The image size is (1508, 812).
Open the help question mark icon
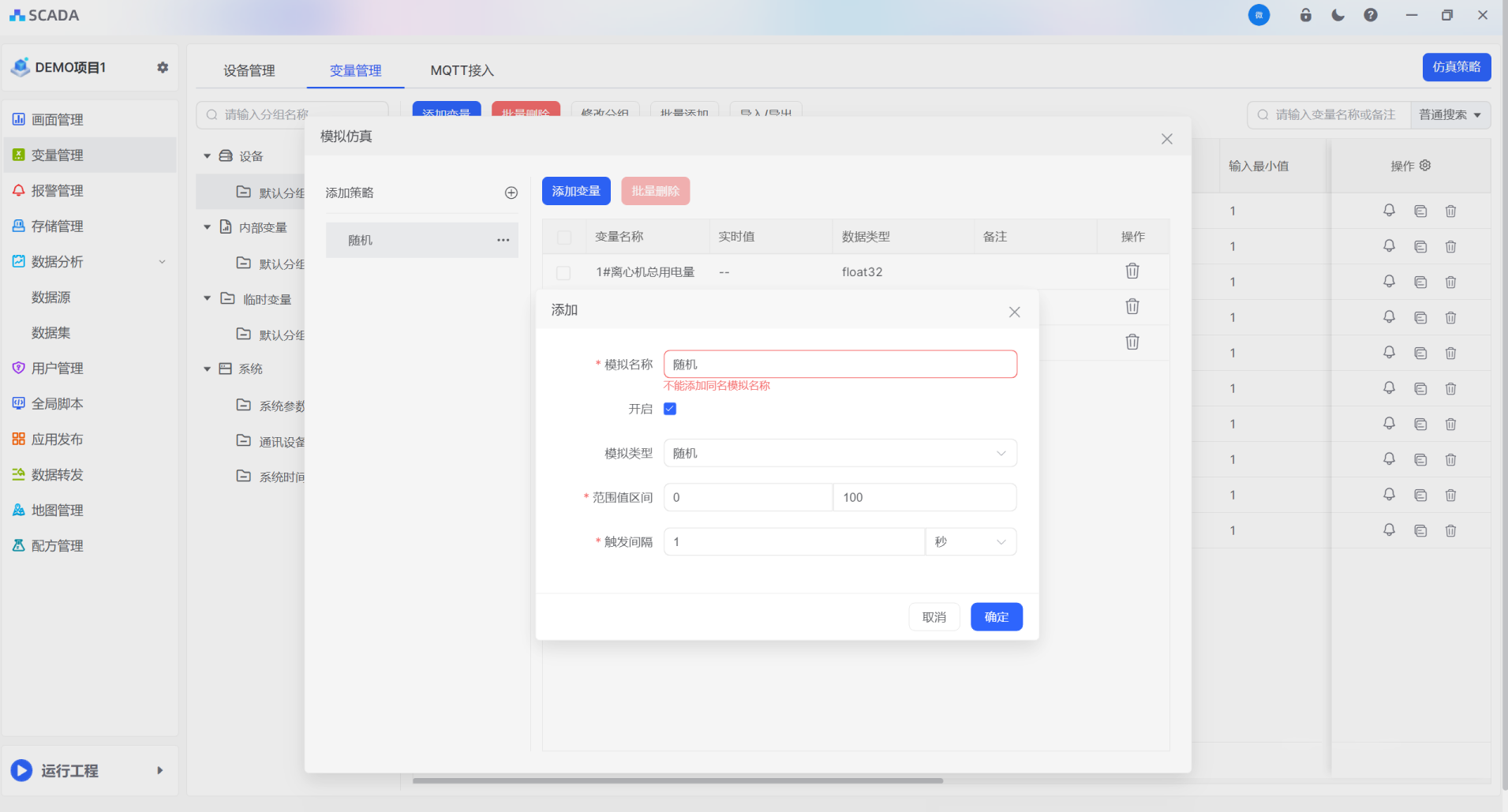(x=1371, y=15)
